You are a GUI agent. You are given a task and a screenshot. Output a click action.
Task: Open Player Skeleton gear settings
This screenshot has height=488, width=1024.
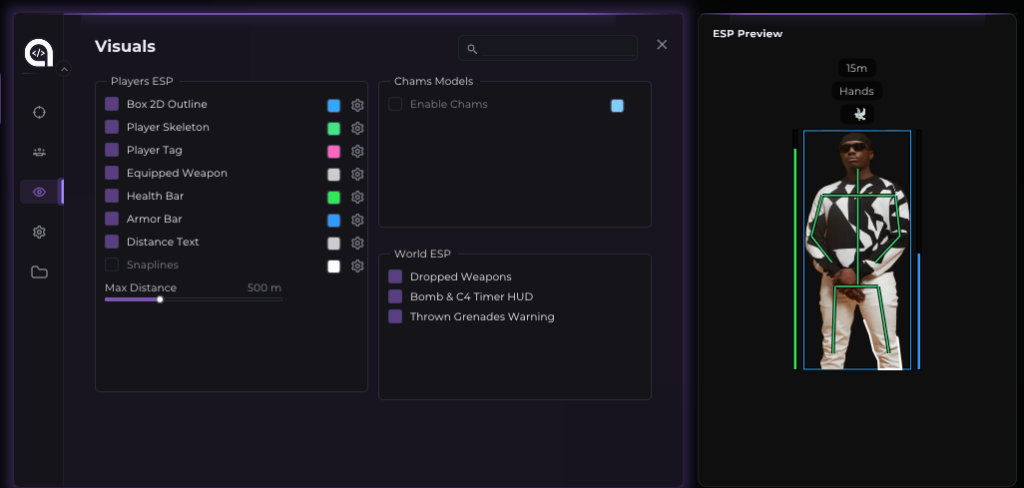[357, 128]
